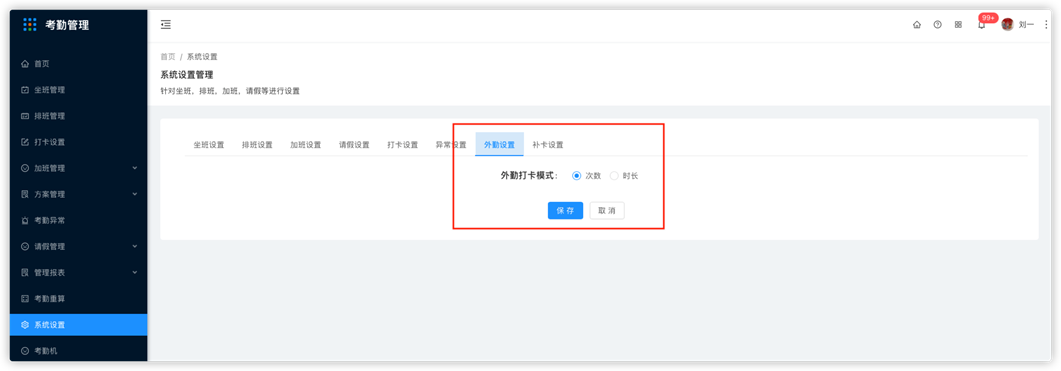Click the user avatar picture
This screenshot has width=1061, height=371.
[x=1008, y=24]
